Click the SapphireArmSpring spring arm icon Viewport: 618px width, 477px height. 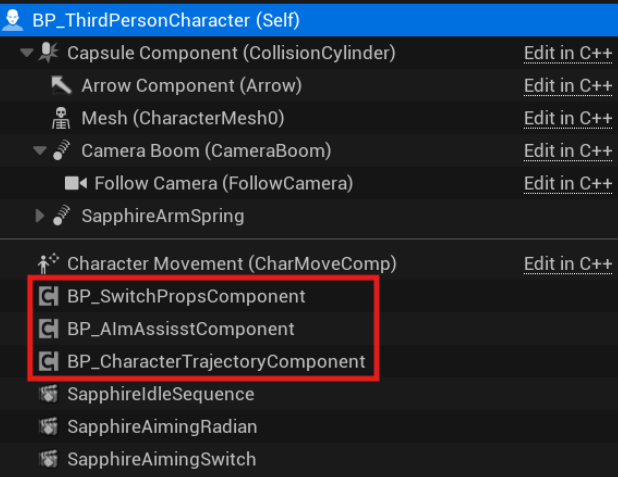point(61,216)
